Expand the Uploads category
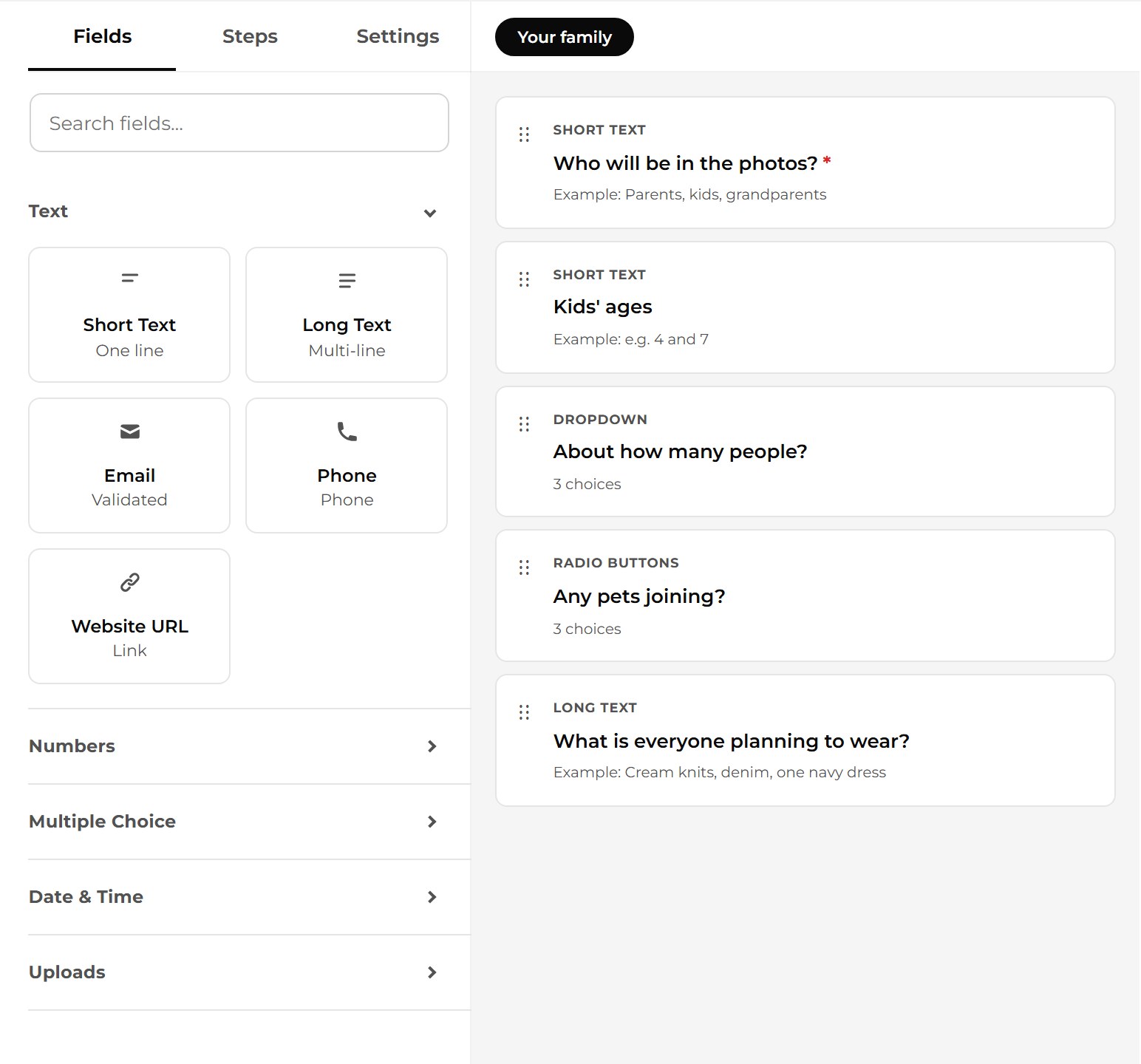Screen dimensions: 1141x1064 coord(432,972)
